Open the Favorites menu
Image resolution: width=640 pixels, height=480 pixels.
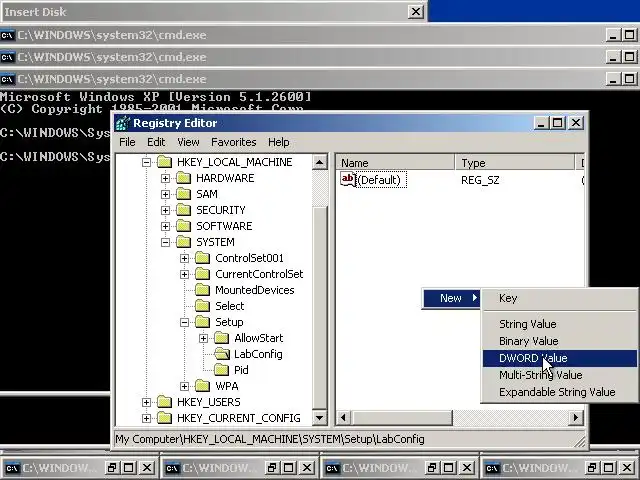pos(233,142)
